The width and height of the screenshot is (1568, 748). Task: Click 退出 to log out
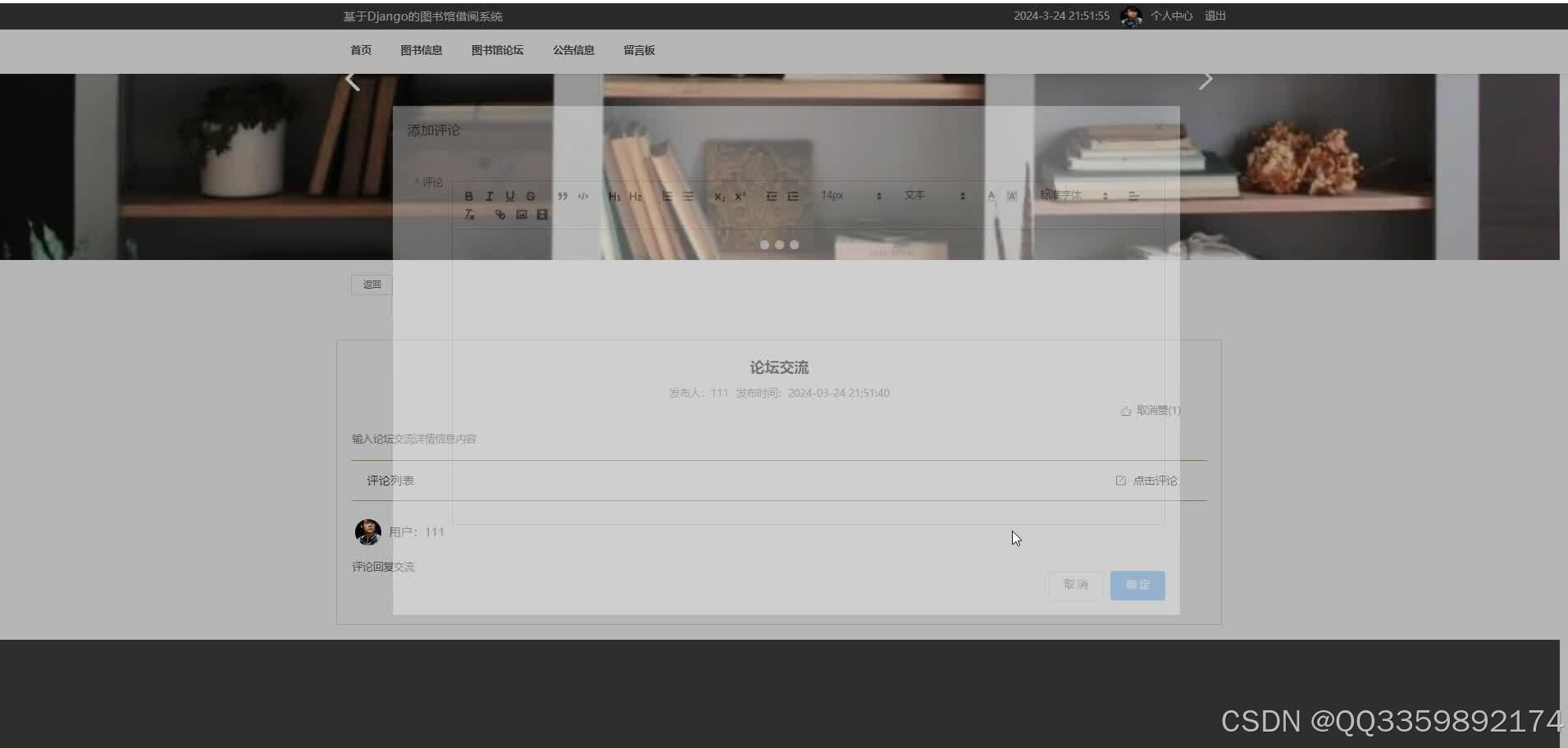[1215, 16]
